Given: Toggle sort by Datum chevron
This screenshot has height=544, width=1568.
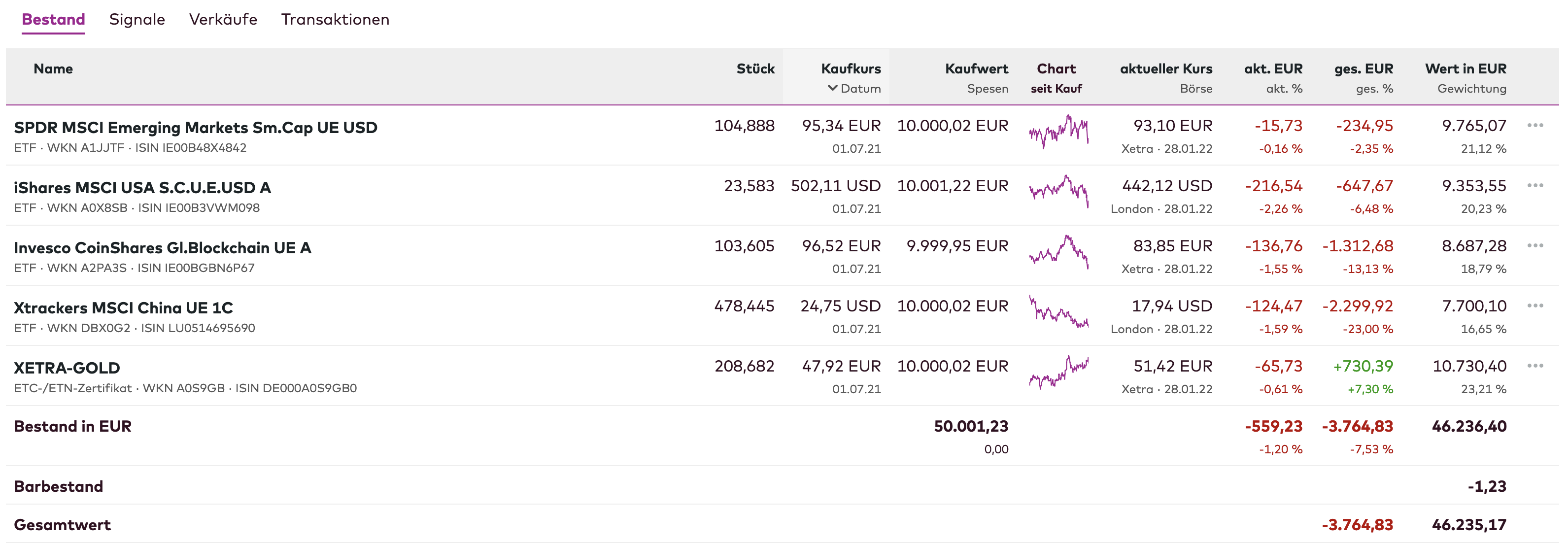Looking at the screenshot, I should click(x=833, y=88).
